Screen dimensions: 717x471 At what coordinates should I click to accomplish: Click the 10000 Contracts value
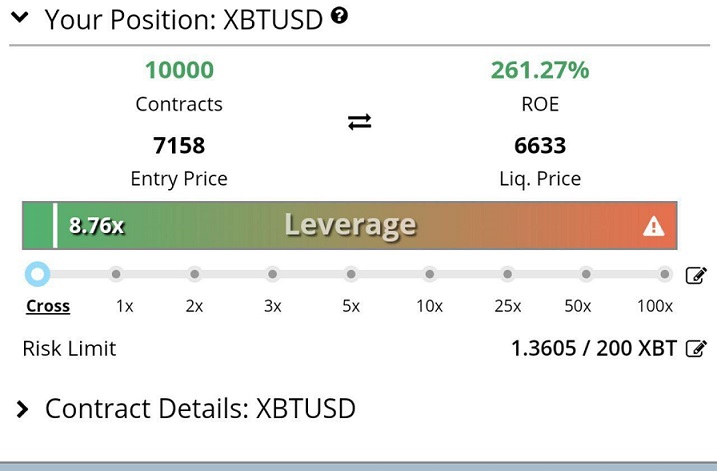click(179, 70)
